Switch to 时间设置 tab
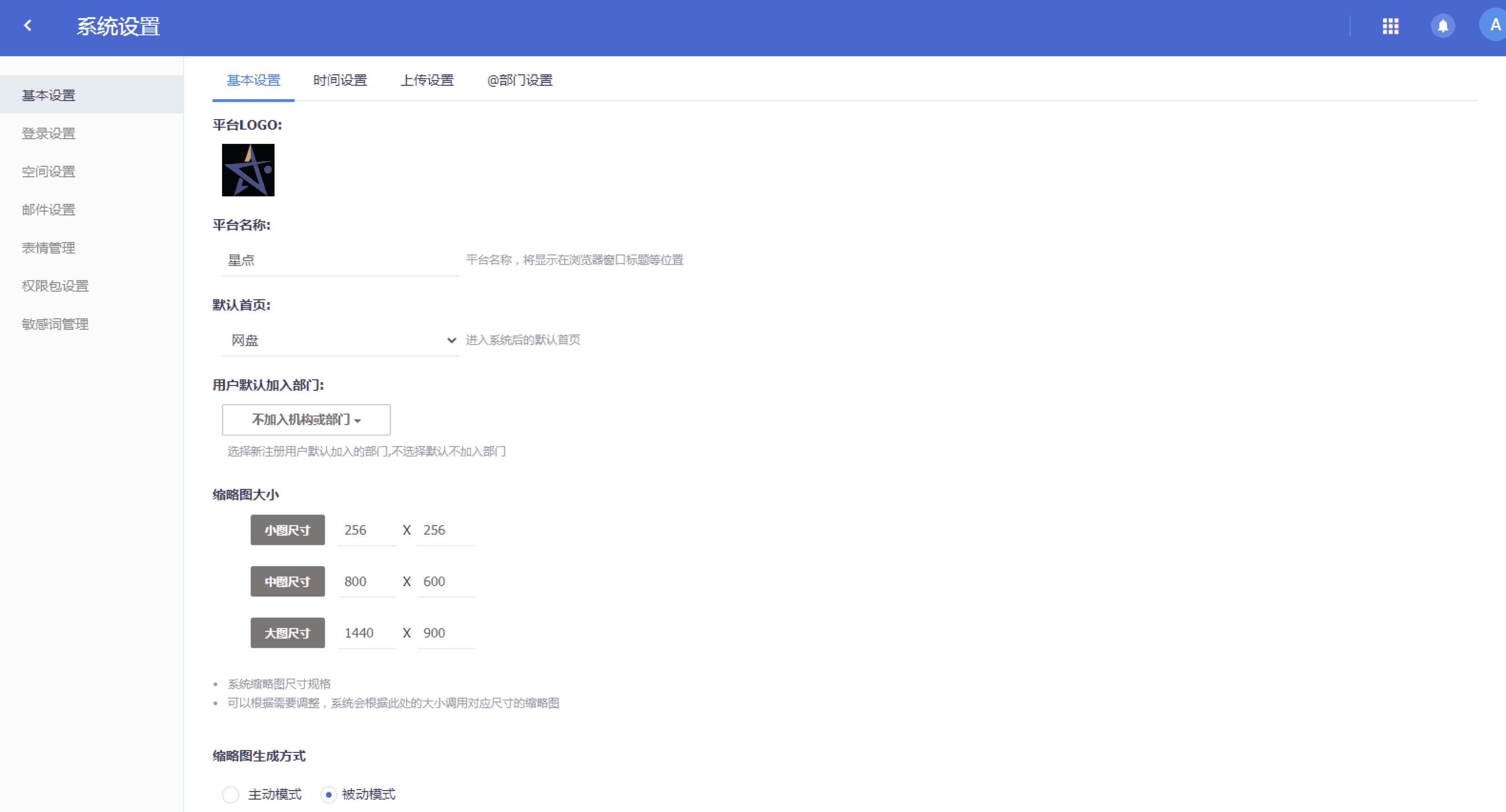Screen dimensions: 1506x812 [340, 80]
